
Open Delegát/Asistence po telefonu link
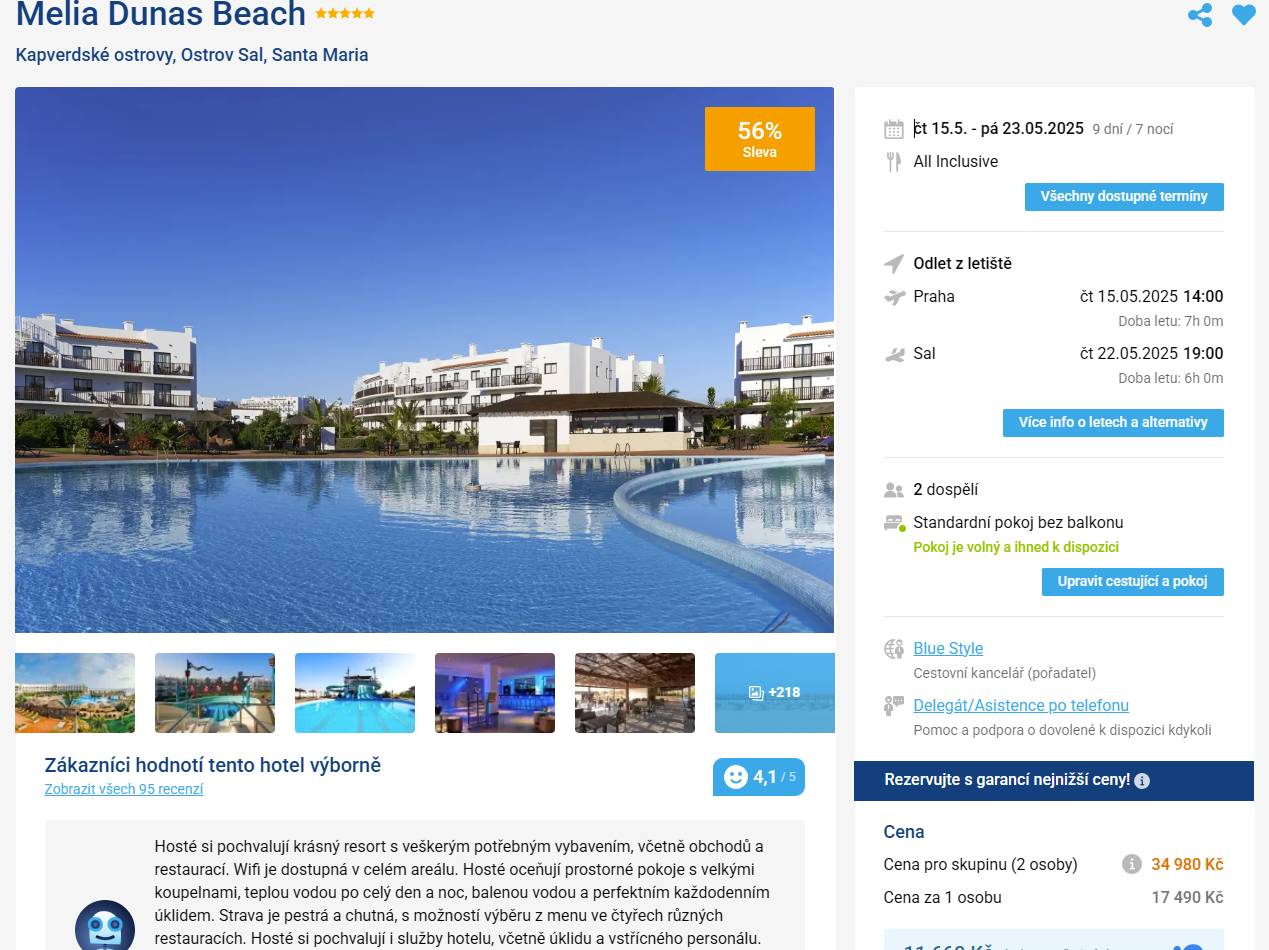[x=1021, y=705]
